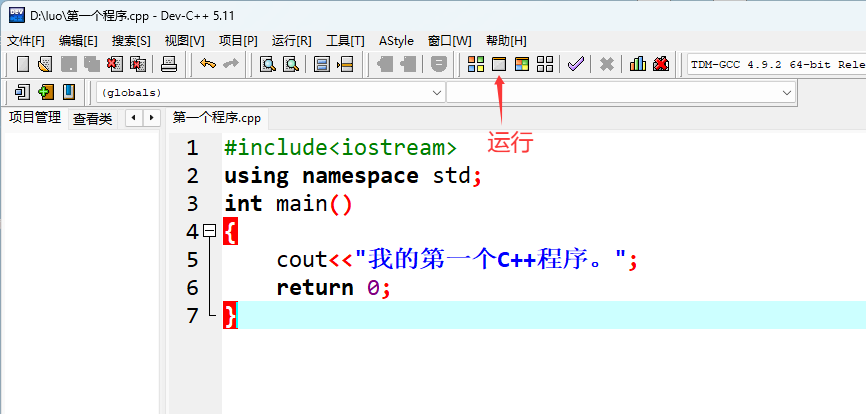Select the 第一个程序.cpp editor tab

216,118
